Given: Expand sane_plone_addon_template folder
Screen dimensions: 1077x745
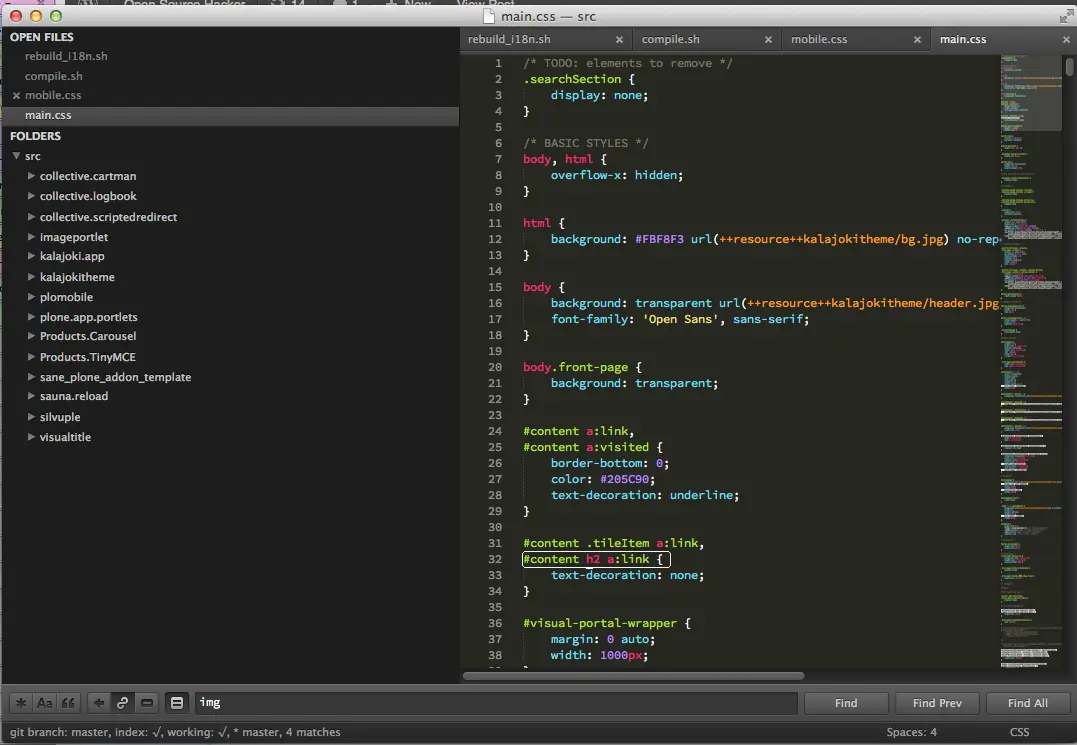Looking at the screenshot, I should click(x=31, y=376).
